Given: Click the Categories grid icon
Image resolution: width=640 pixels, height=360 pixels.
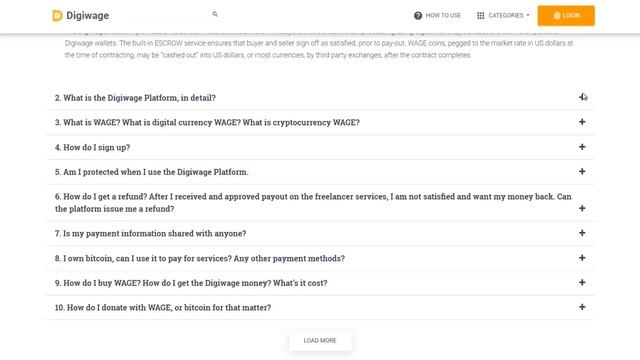Looking at the screenshot, I should click(x=480, y=16).
